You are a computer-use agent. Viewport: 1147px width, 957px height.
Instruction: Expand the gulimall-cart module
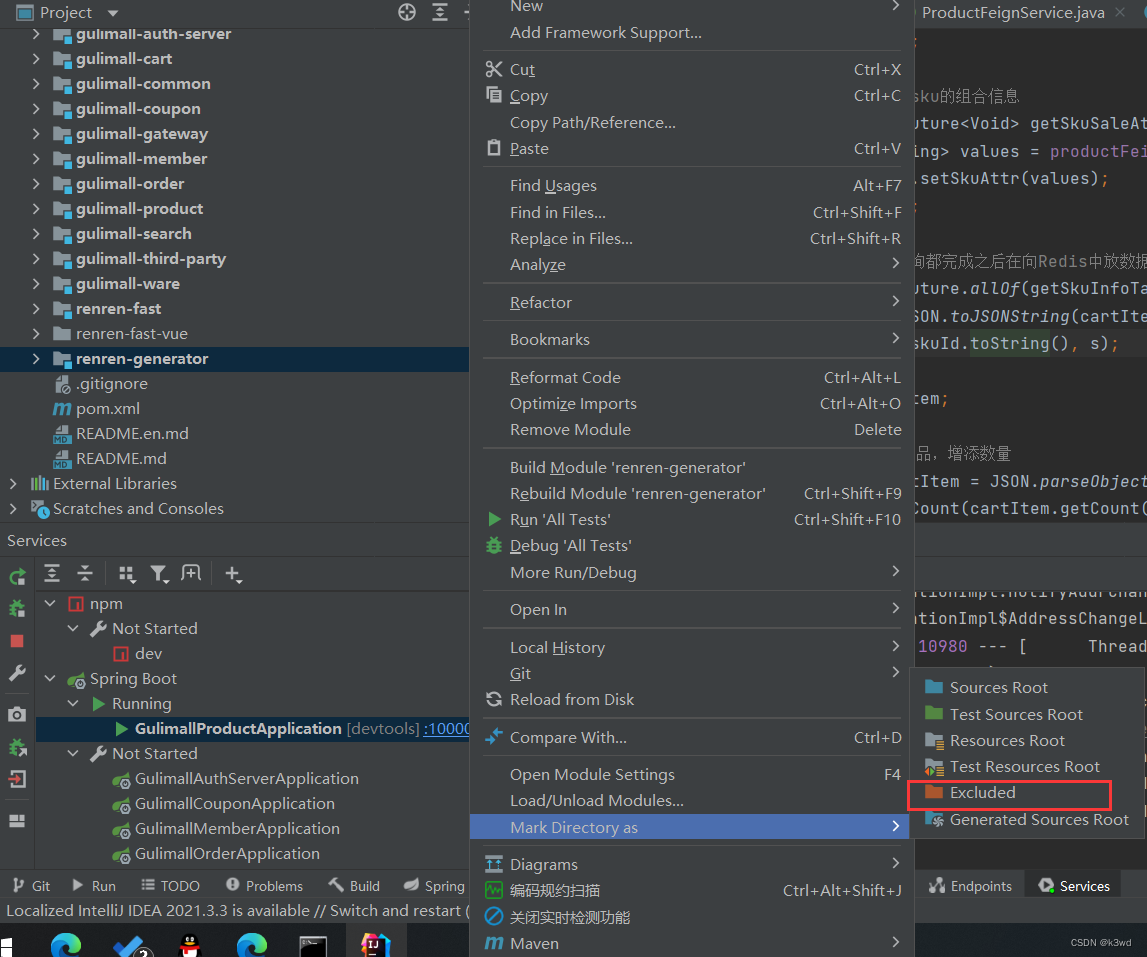(36, 59)
